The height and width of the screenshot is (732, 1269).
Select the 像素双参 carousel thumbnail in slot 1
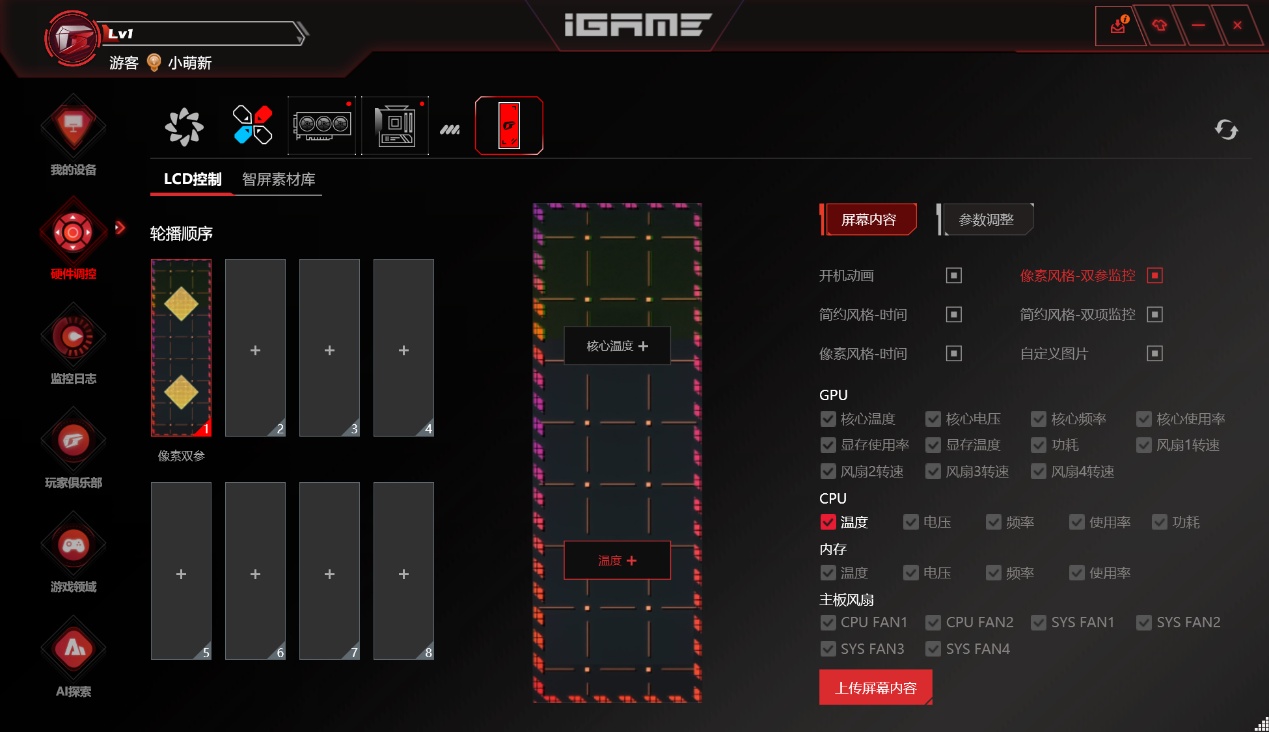point(181,348)
